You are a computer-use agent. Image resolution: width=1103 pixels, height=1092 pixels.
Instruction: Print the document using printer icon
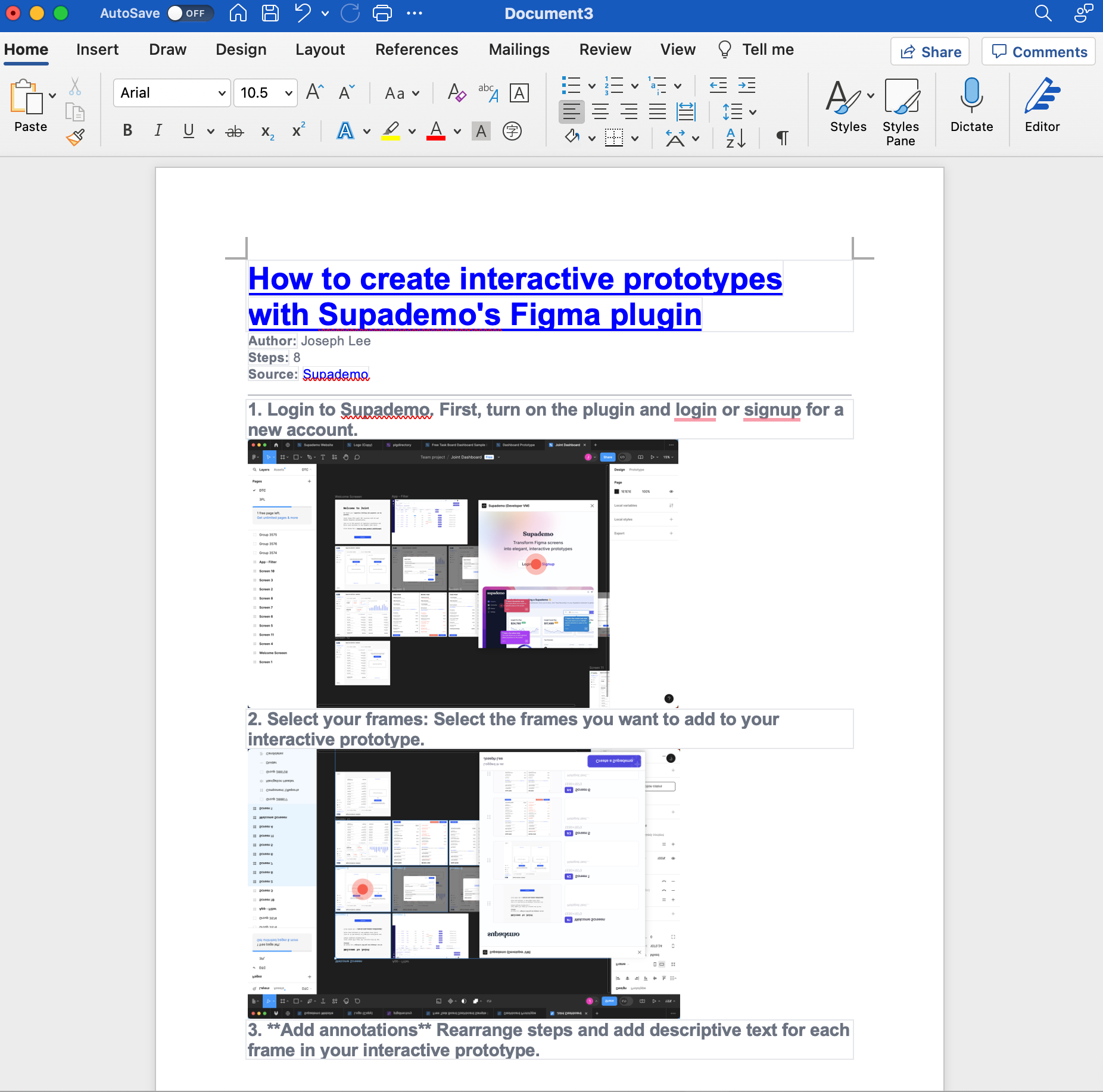(382, 13)
